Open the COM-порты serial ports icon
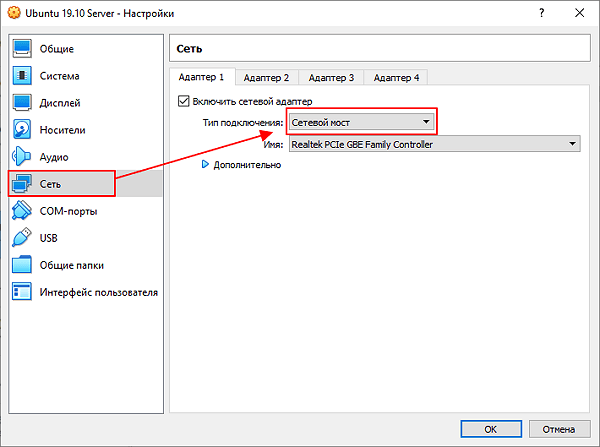Image resolution: width=600 pixels, height=447 pixels. coord(23,211)
